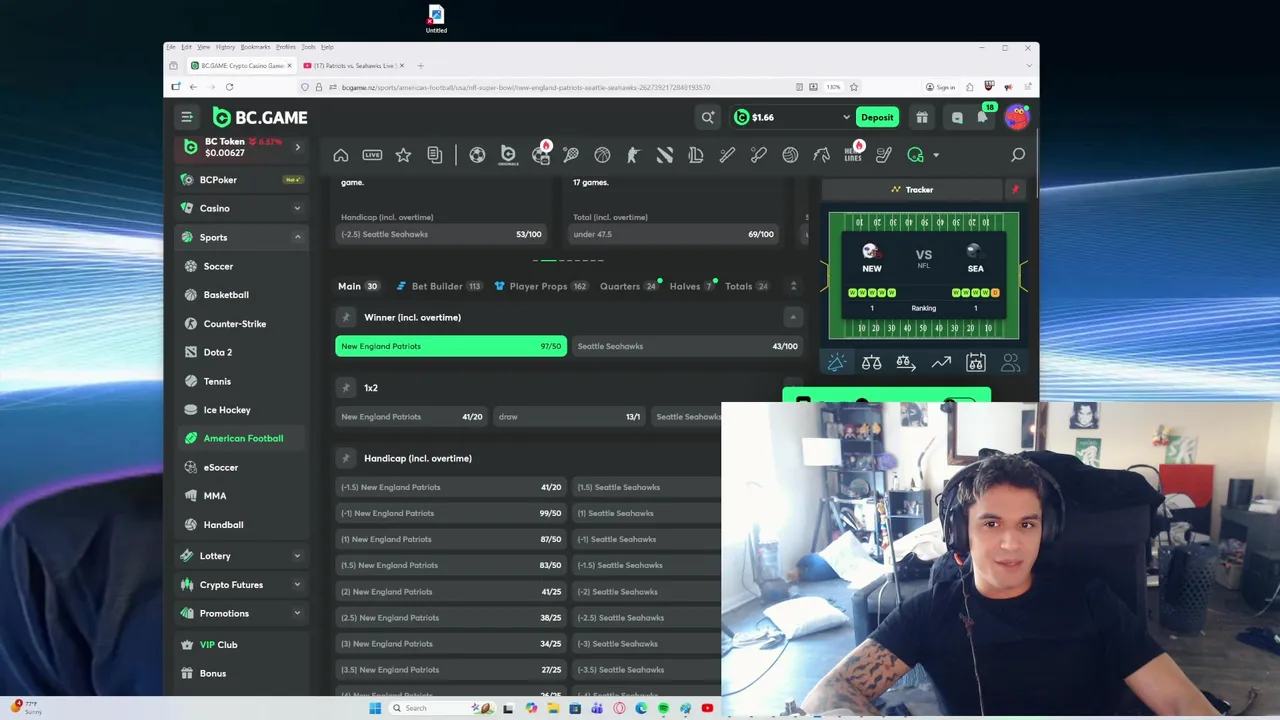Screen dimensions: 1280x720
Task: Click the AI search icon in header
Action: (x=708, y=117)
